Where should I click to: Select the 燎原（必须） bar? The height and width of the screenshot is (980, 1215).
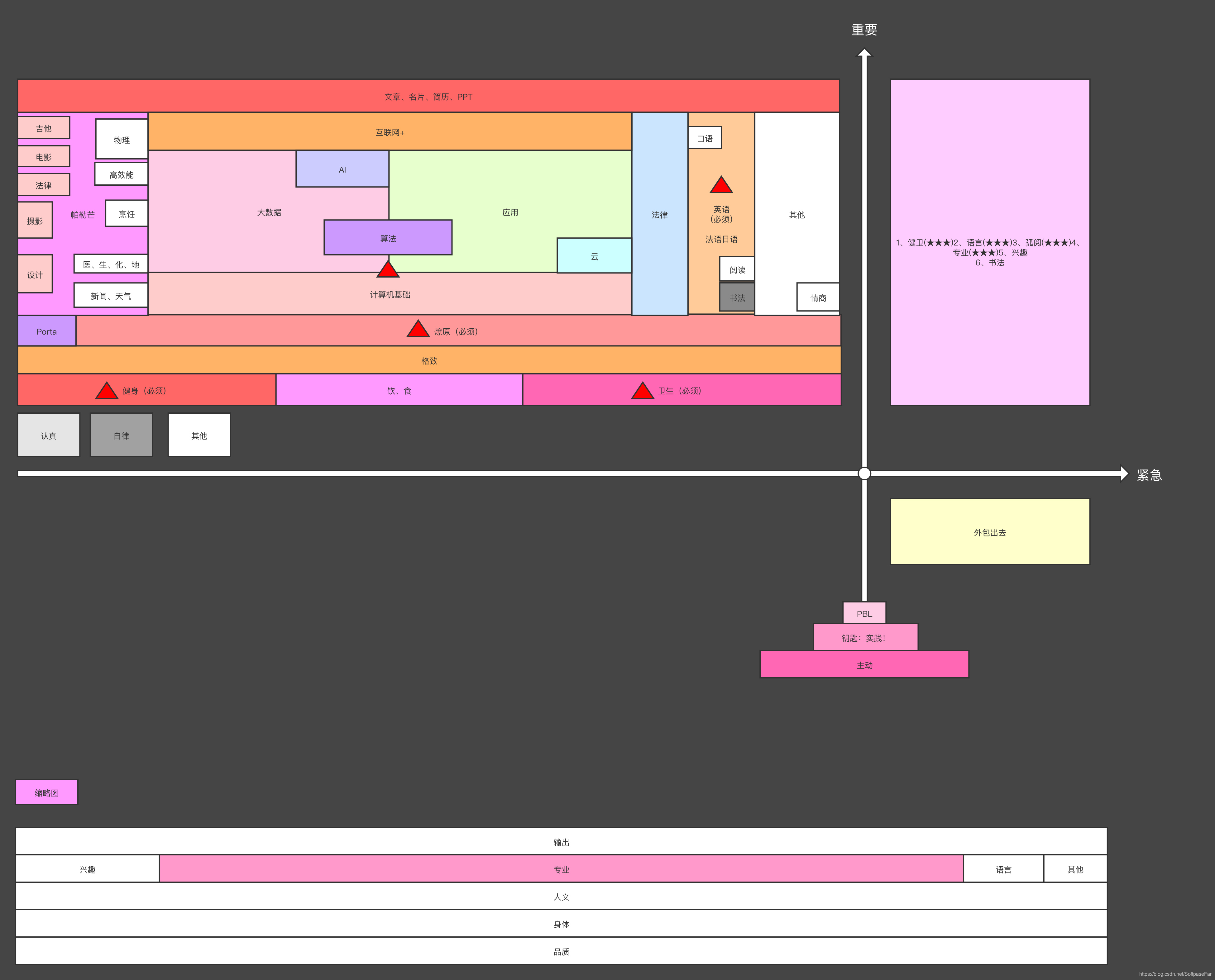click(x=458, y=331)
